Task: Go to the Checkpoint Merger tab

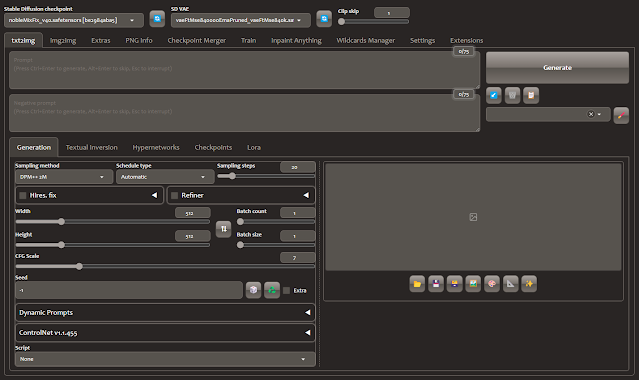Action: 196,40
